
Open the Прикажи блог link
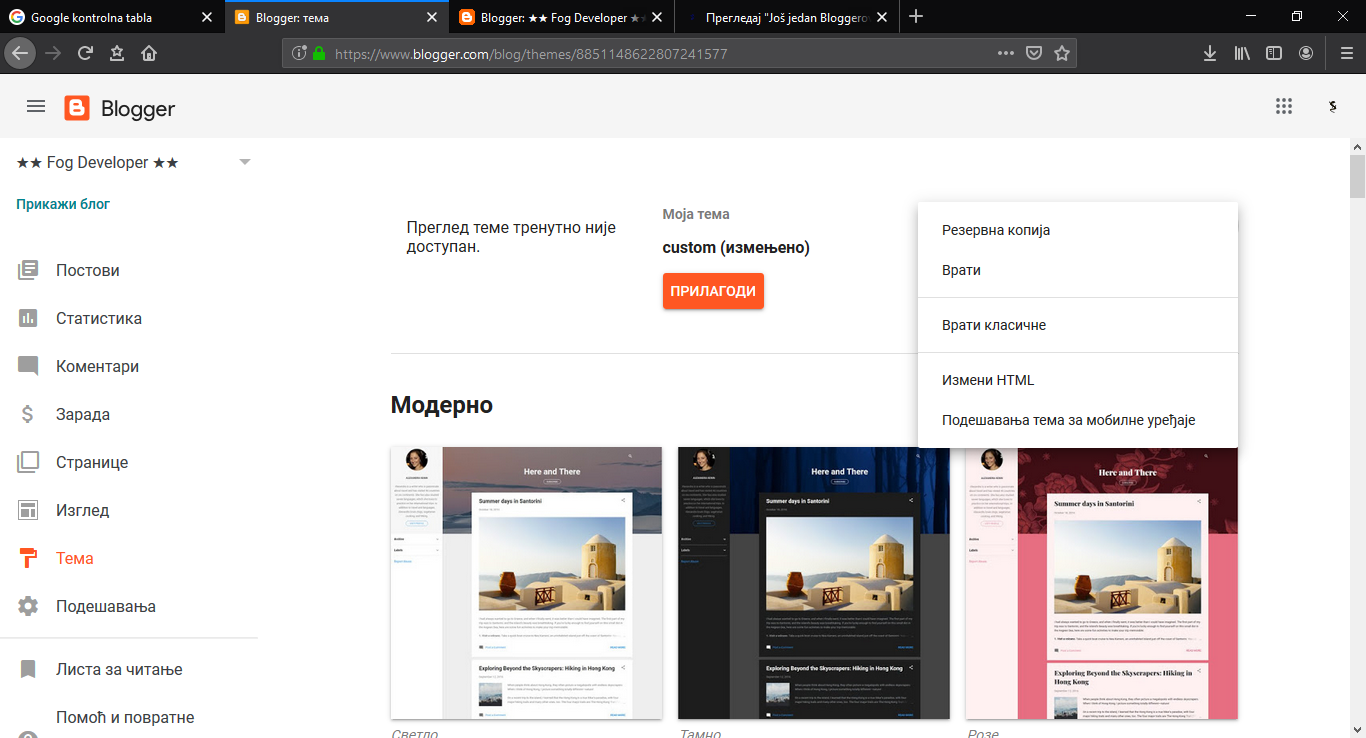(63, 204)
